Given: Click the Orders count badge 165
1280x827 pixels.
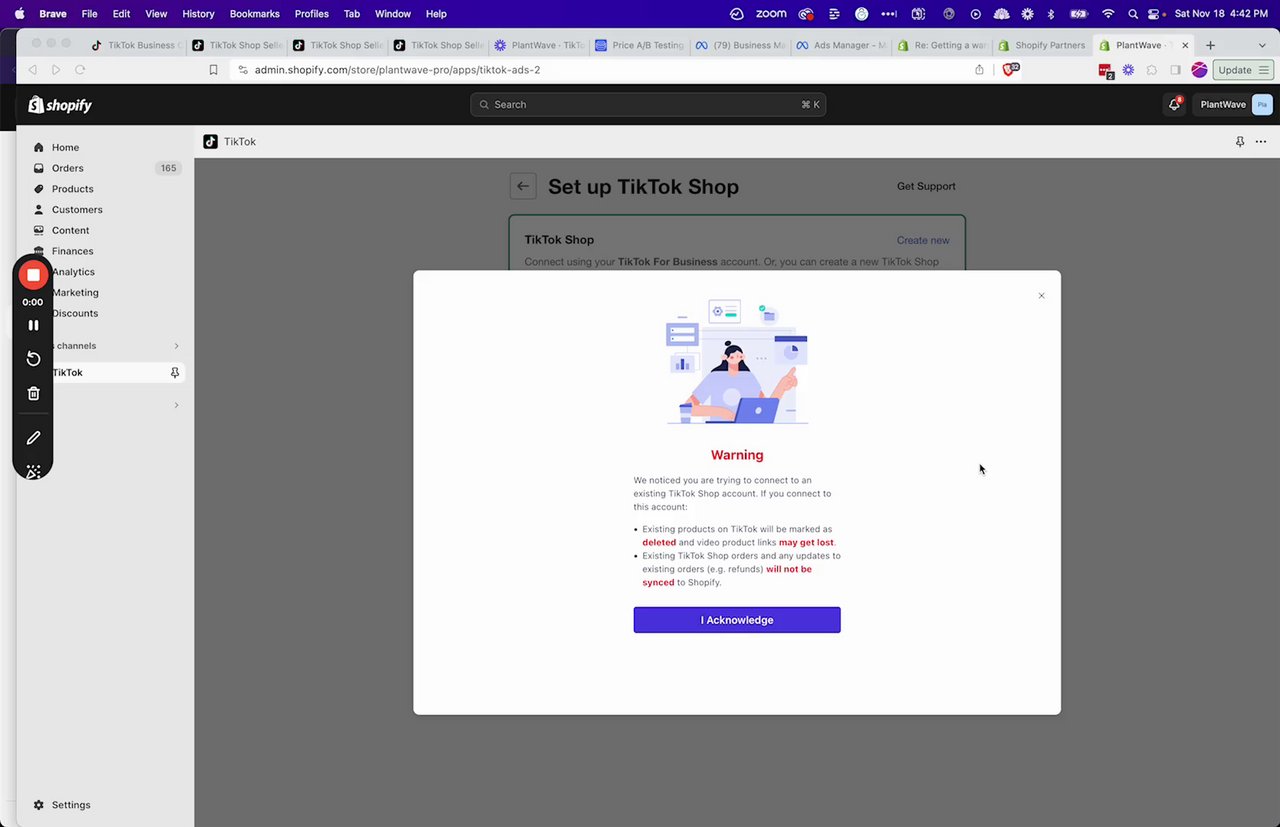Looking at the screenshot, I should tap(168, 168).
